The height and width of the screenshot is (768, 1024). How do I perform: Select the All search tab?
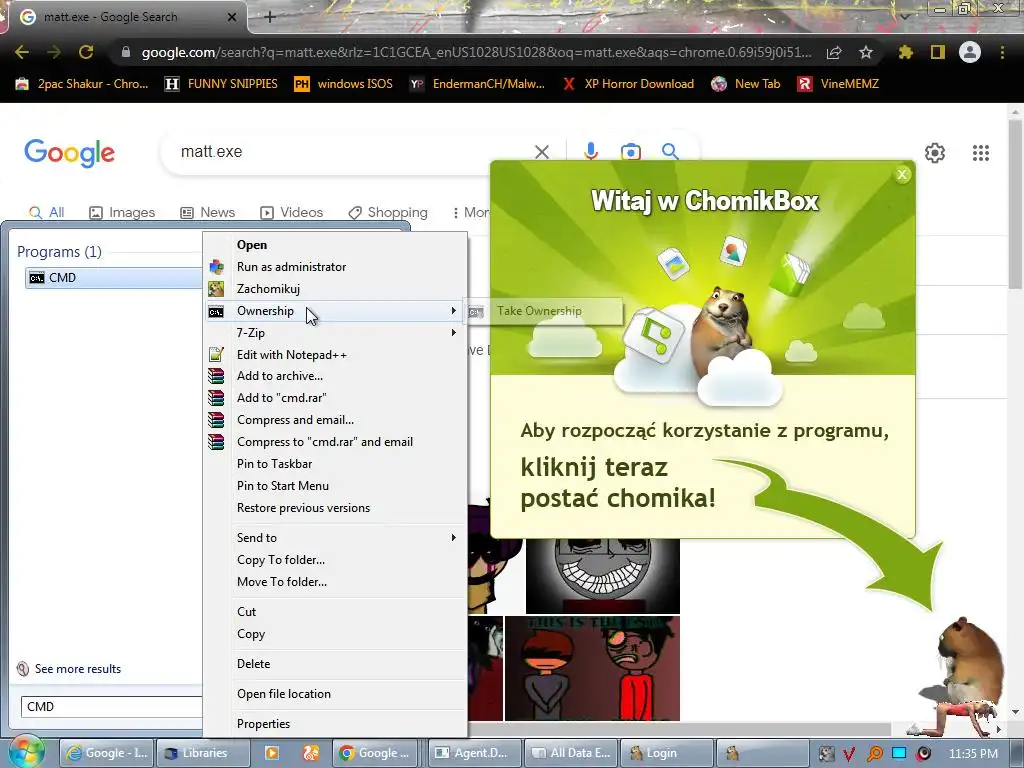coord(46,212)
